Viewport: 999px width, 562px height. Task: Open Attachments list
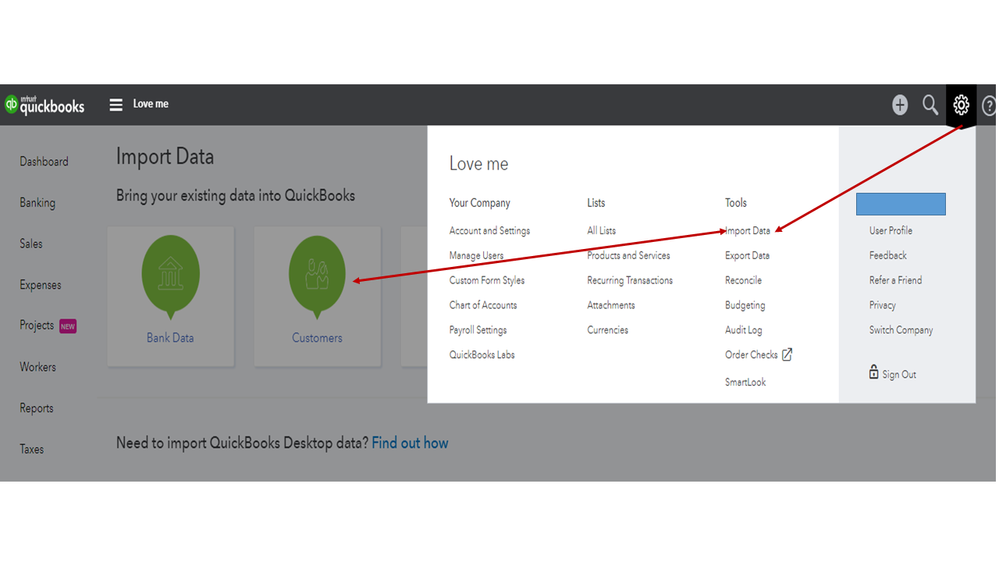[611, 305]
